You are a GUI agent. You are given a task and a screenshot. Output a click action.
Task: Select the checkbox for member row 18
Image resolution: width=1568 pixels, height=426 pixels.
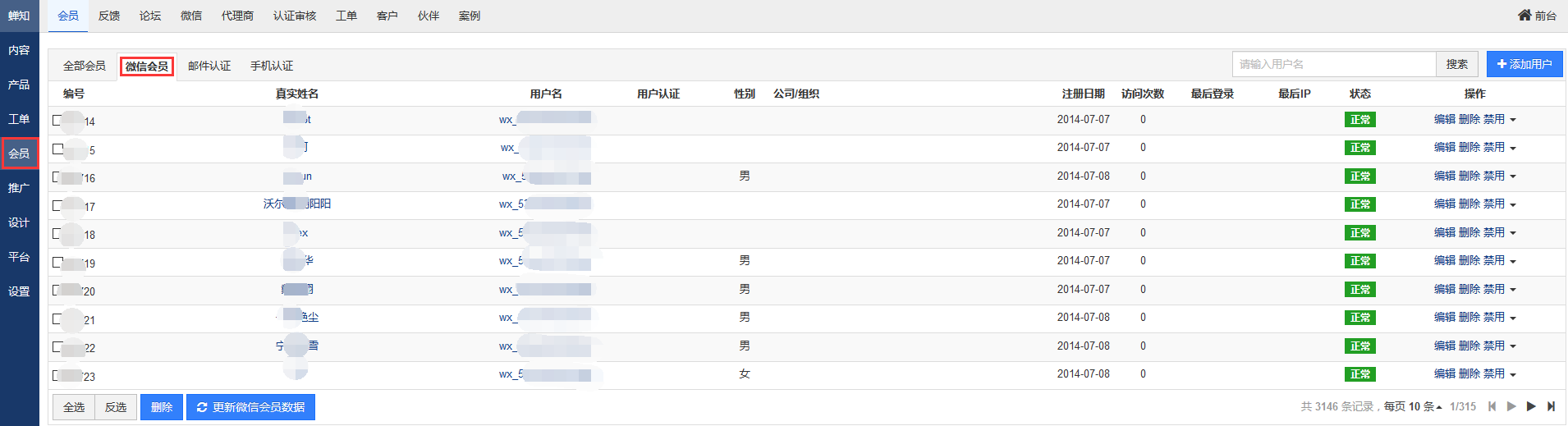[x=57, y=233]
